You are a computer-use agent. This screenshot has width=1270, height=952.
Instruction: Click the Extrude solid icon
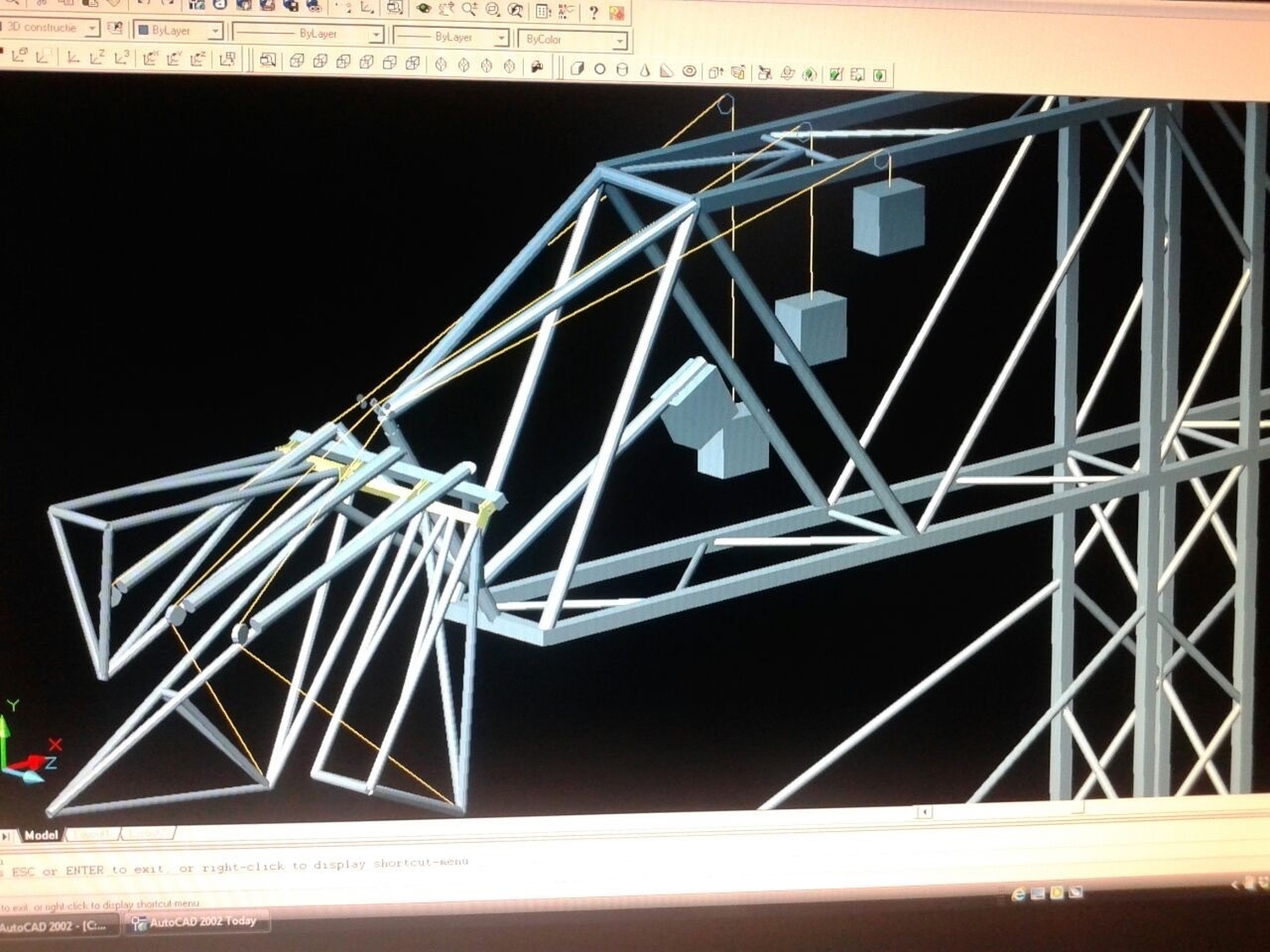[x=716, y=73]
